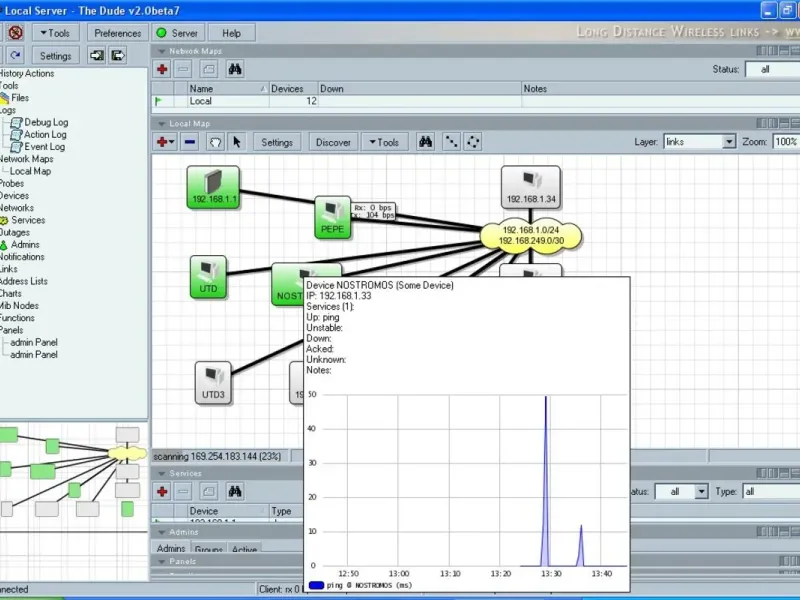
Task: Open Services Status dropdown arrow
Action: (702, 491)
